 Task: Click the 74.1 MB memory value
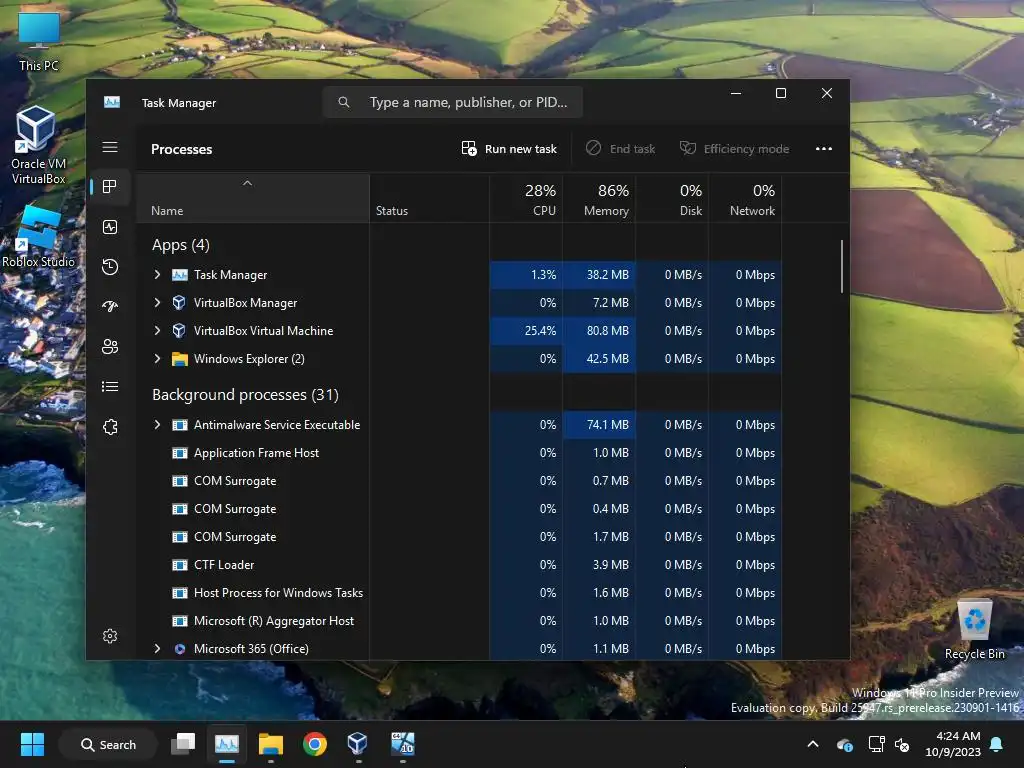click(x=607, y=424)
